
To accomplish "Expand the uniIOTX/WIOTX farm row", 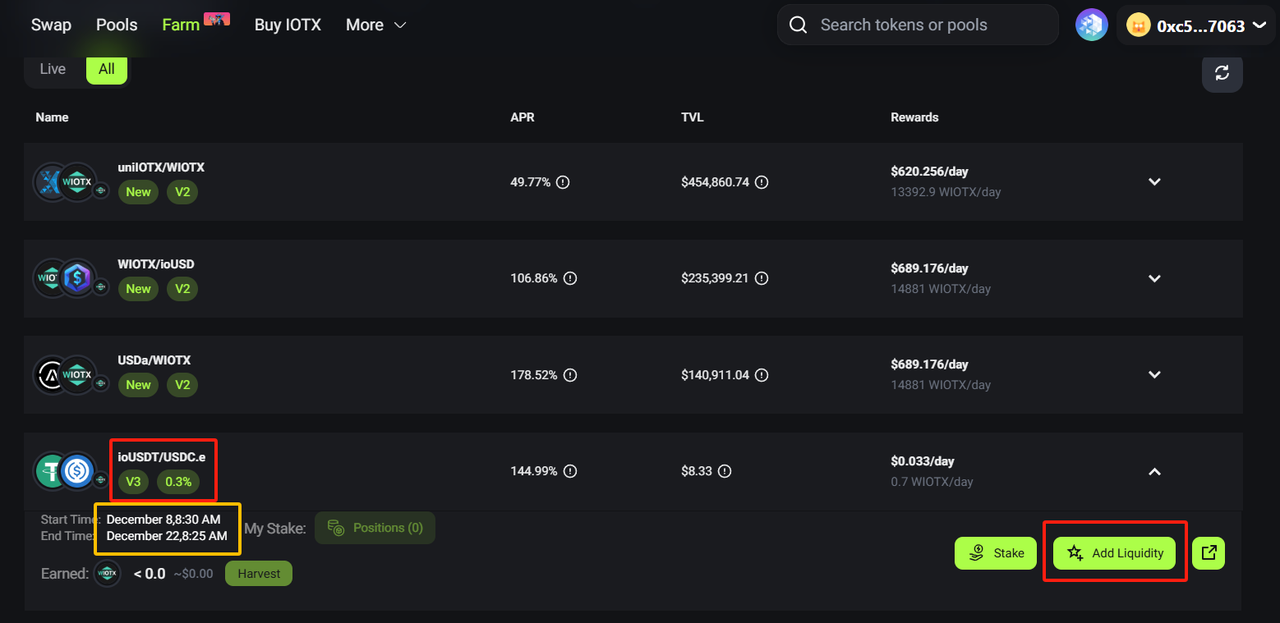I will coord(1154,182).
